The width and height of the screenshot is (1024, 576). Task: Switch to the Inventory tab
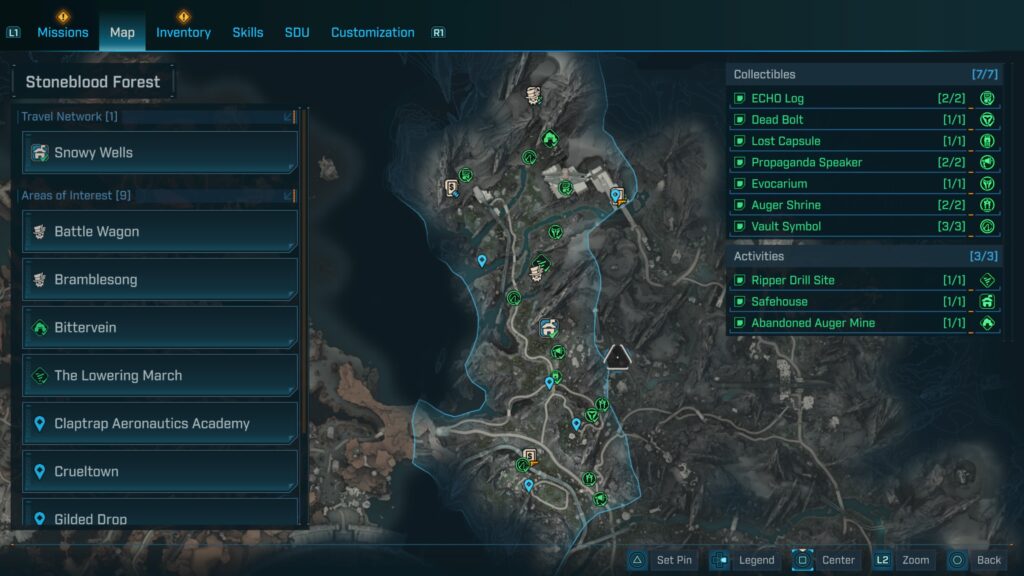tap(183, 31)
